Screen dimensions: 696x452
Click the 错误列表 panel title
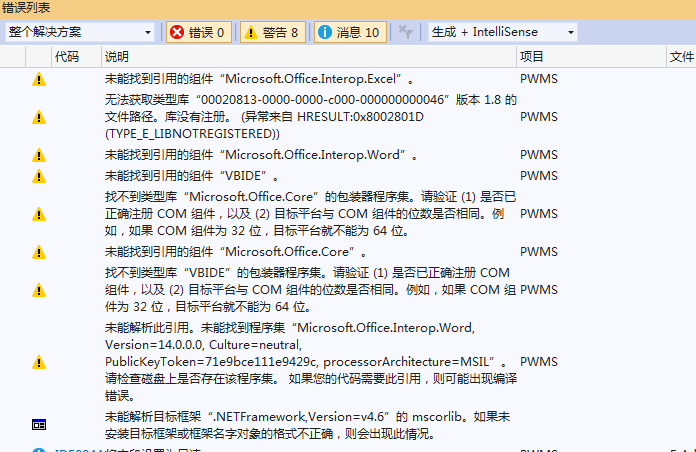pos(26,8)
